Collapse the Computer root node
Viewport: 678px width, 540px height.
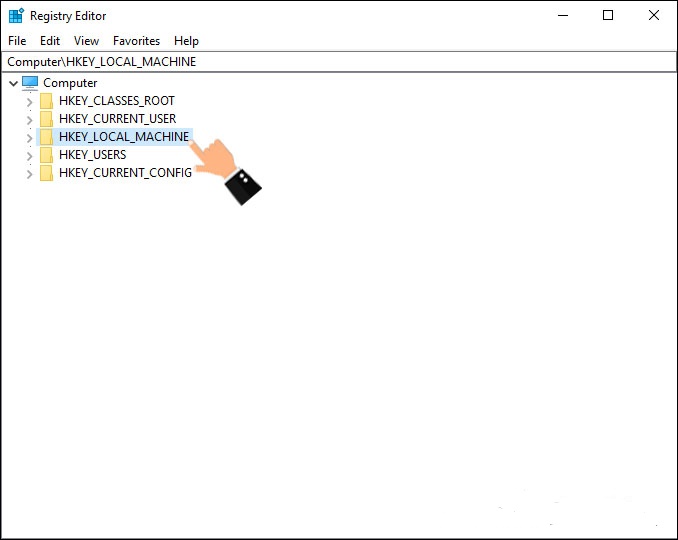tap(13, 83)
